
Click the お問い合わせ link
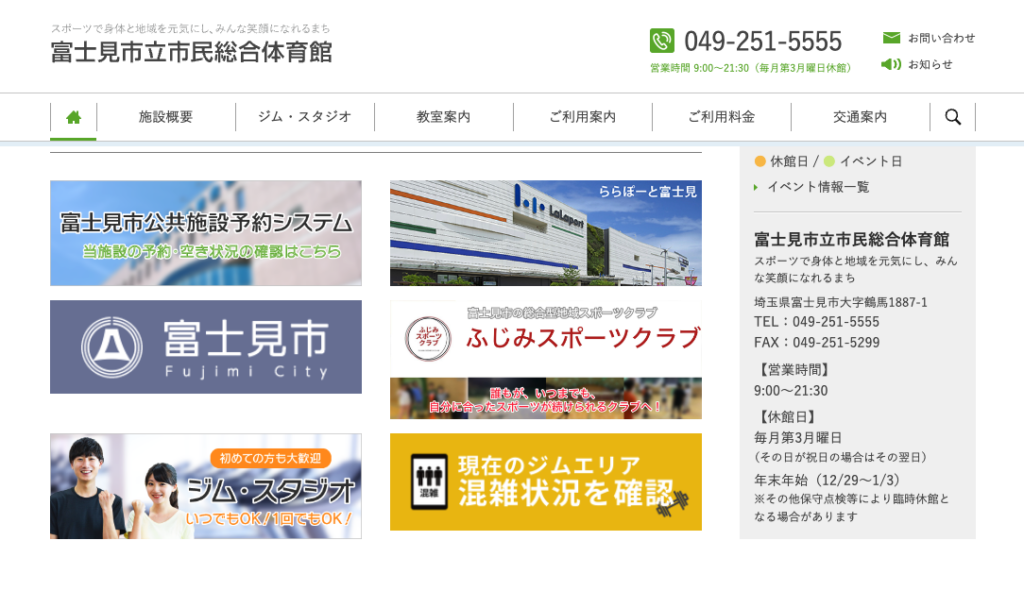coord(941,38)
